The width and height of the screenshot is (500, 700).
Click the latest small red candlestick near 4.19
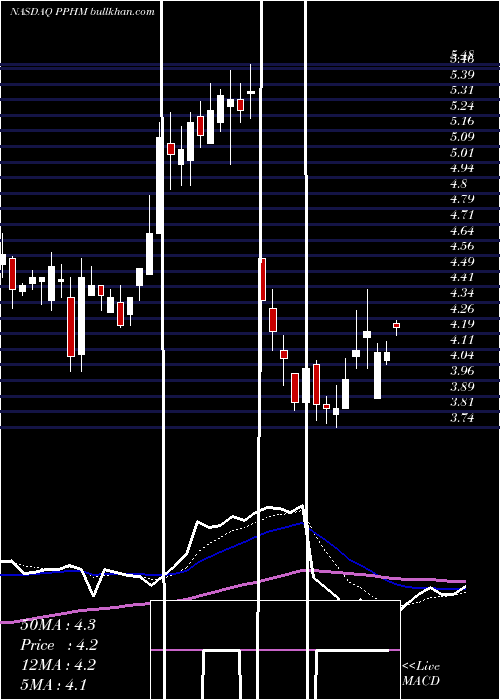[396, 325]
